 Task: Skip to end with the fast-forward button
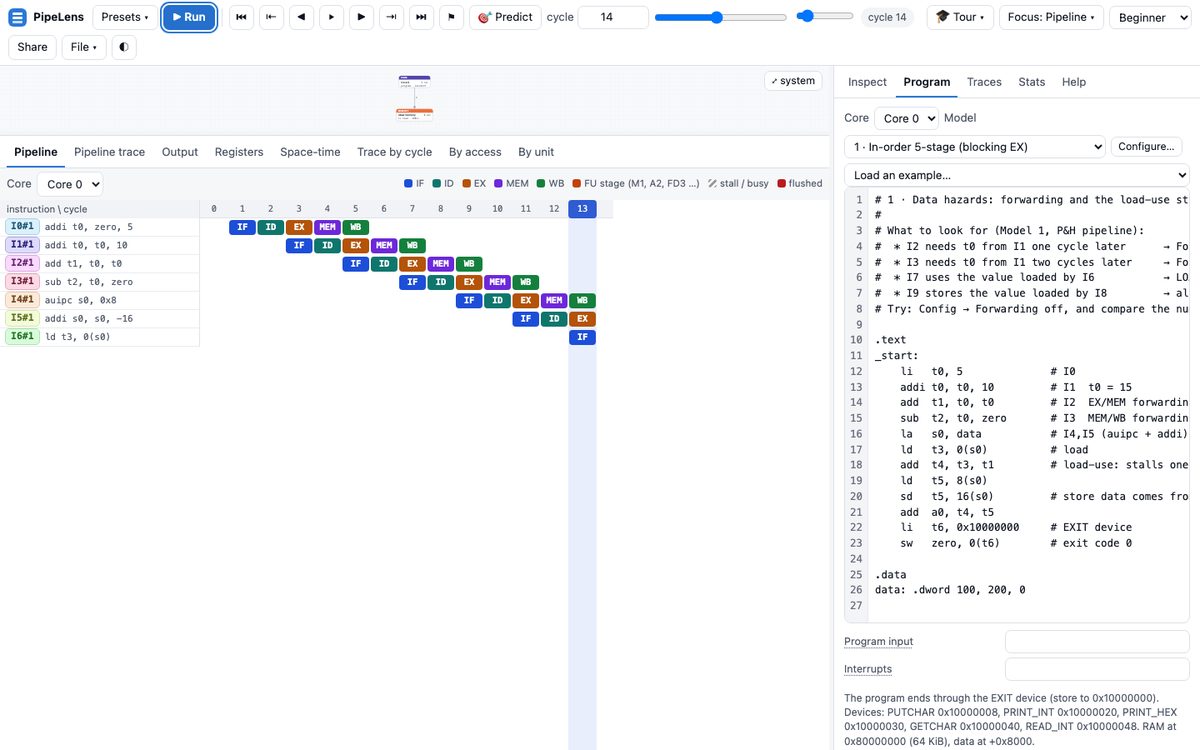tap(421, 17)
